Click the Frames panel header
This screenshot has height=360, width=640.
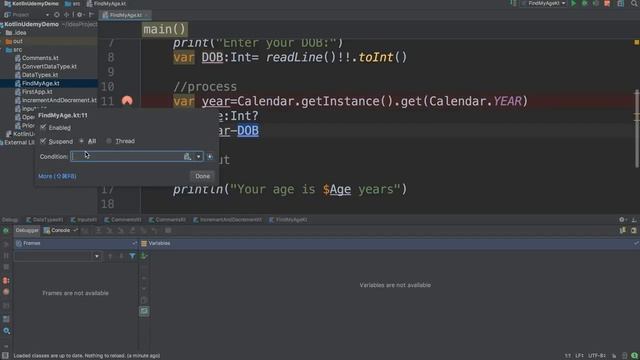(x=76, y=243)
